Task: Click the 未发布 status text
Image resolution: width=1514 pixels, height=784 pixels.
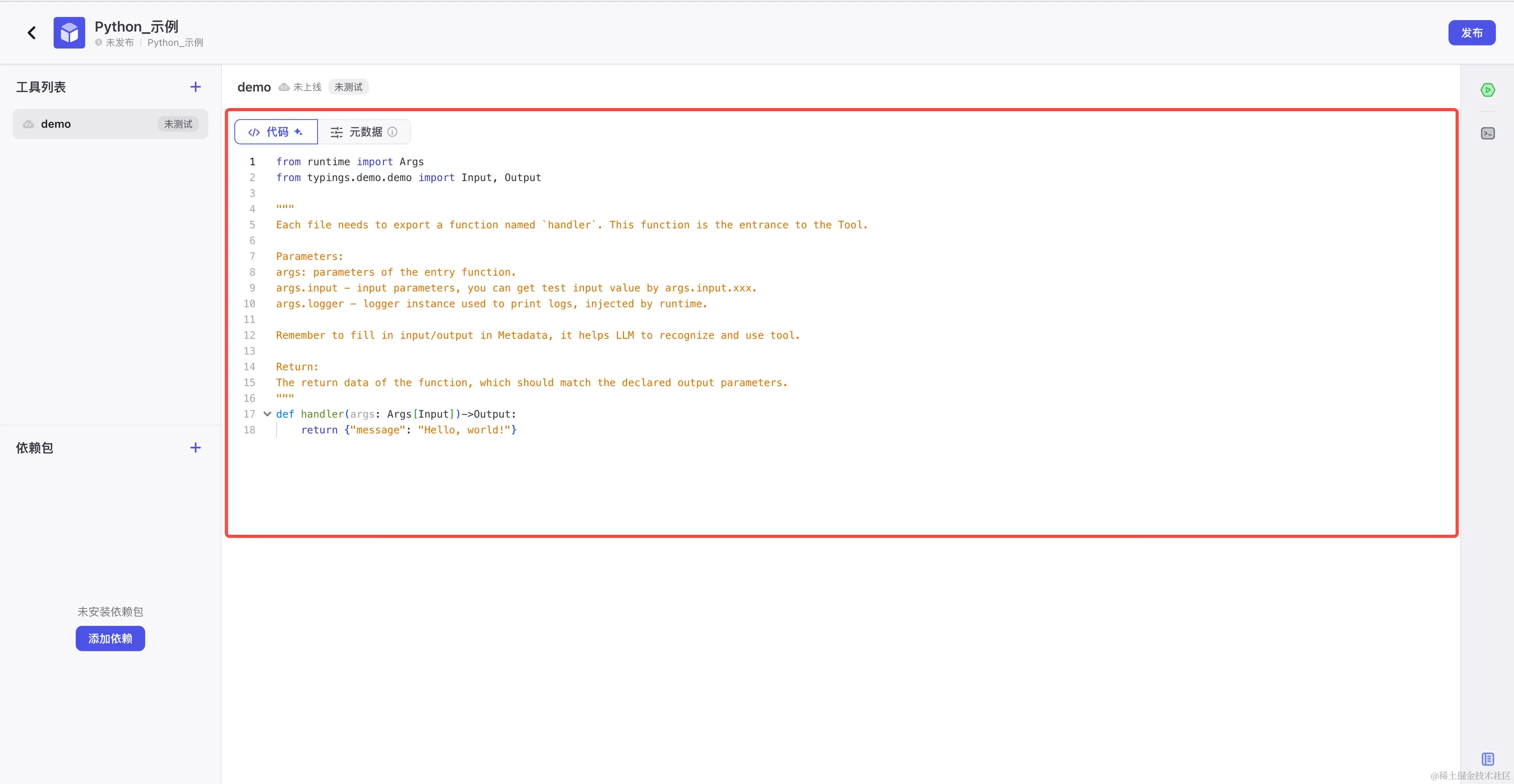Action: pyautogui.click(x=120, y=43)
